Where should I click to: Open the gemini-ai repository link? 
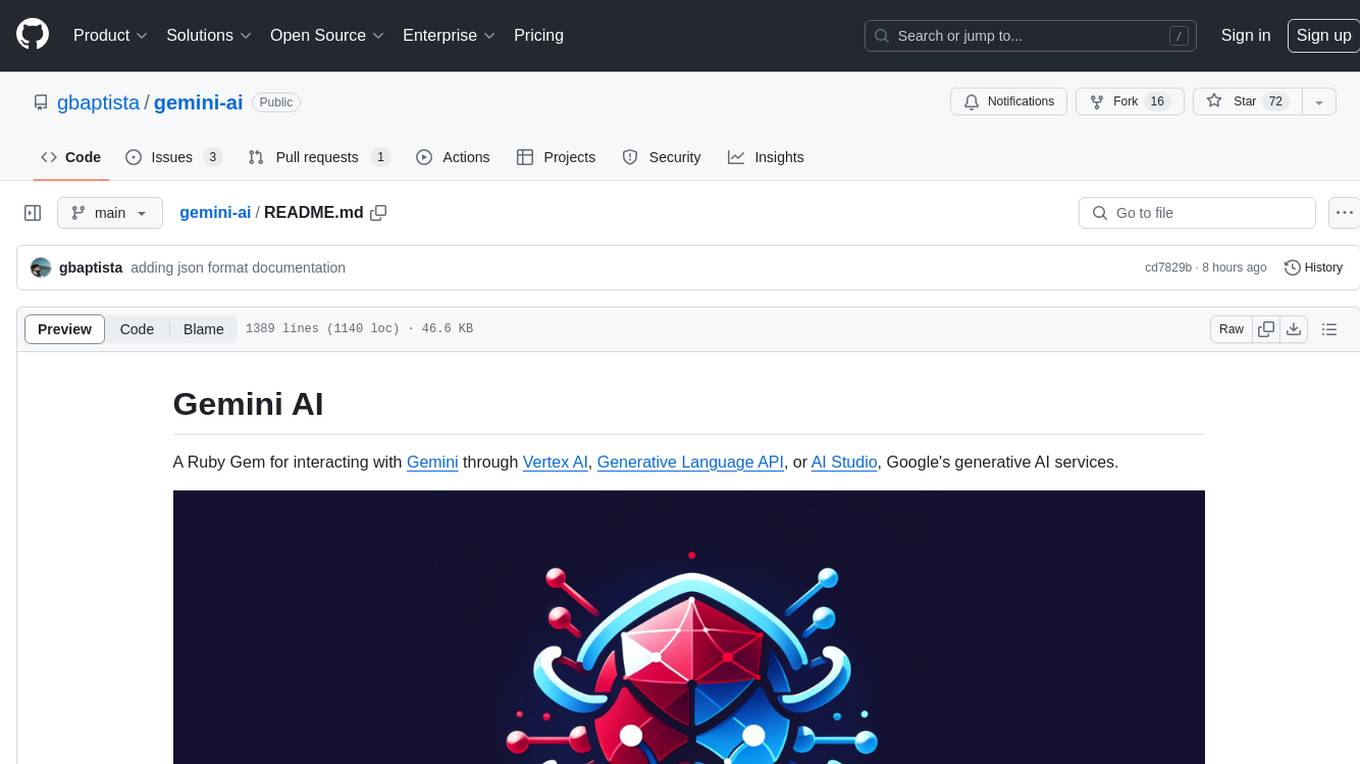point(198,102)
